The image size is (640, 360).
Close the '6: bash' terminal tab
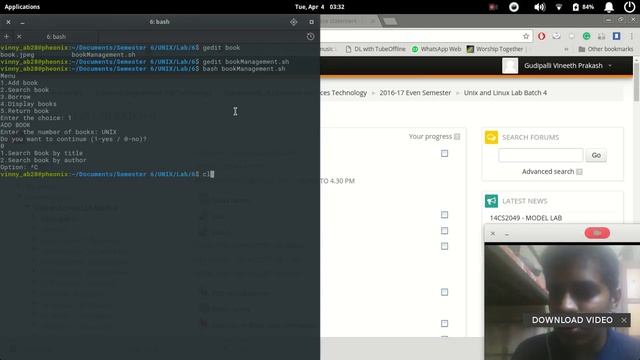tap(19, 36)
